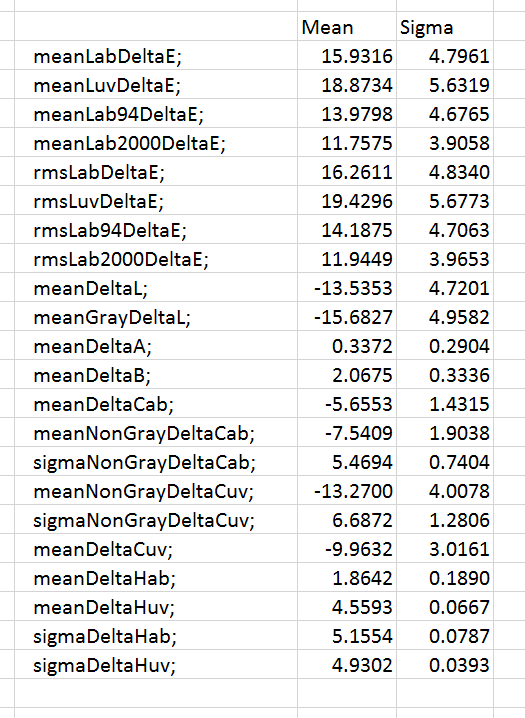Click the empty cell above the labels column
The image size is (525, 718).
156,27
